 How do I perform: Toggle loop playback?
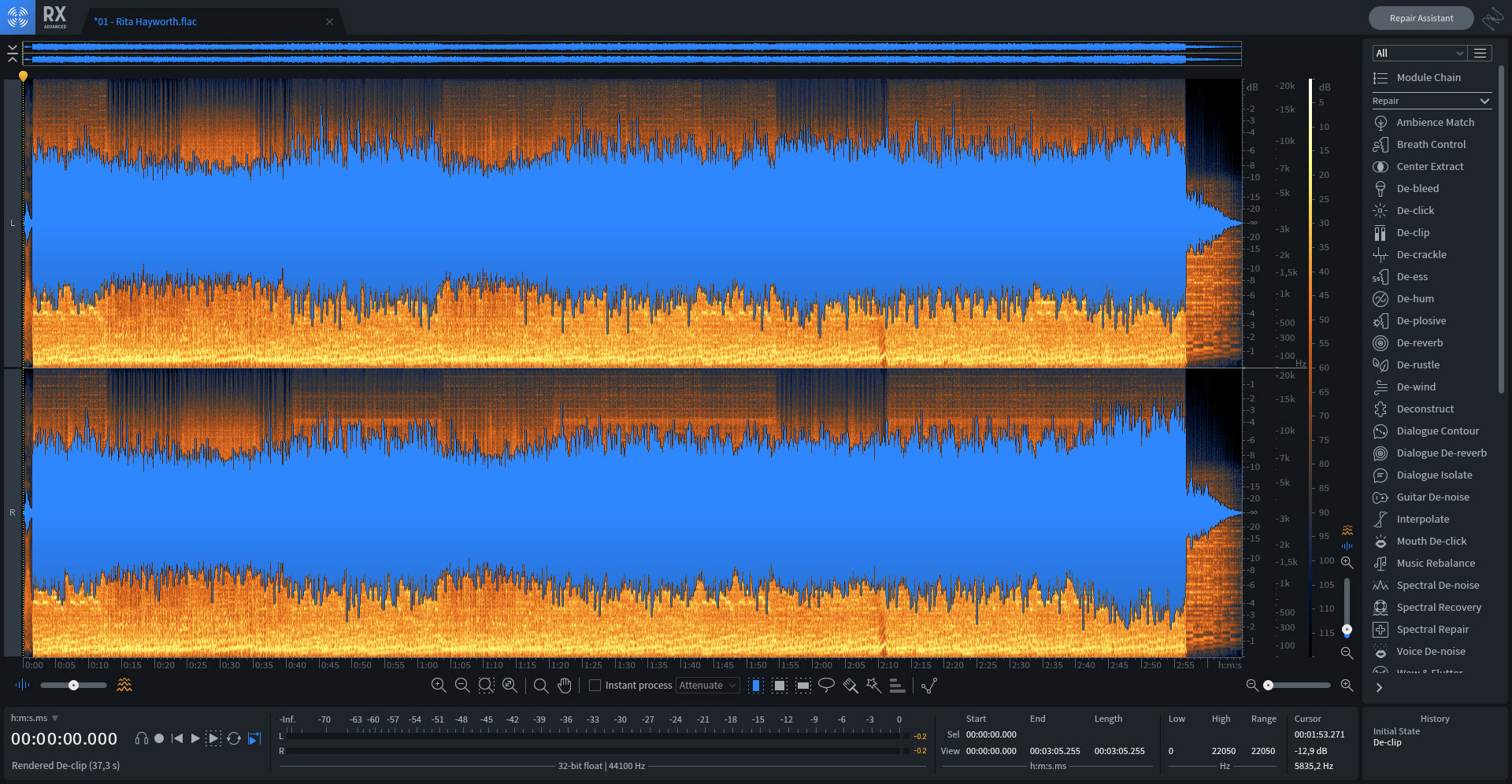[x=234, y=738]
